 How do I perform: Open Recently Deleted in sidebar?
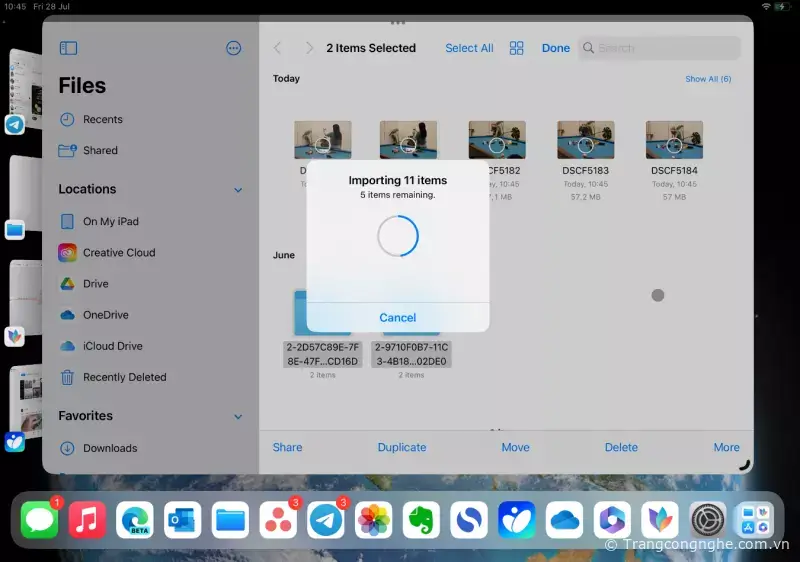(124, 377)
